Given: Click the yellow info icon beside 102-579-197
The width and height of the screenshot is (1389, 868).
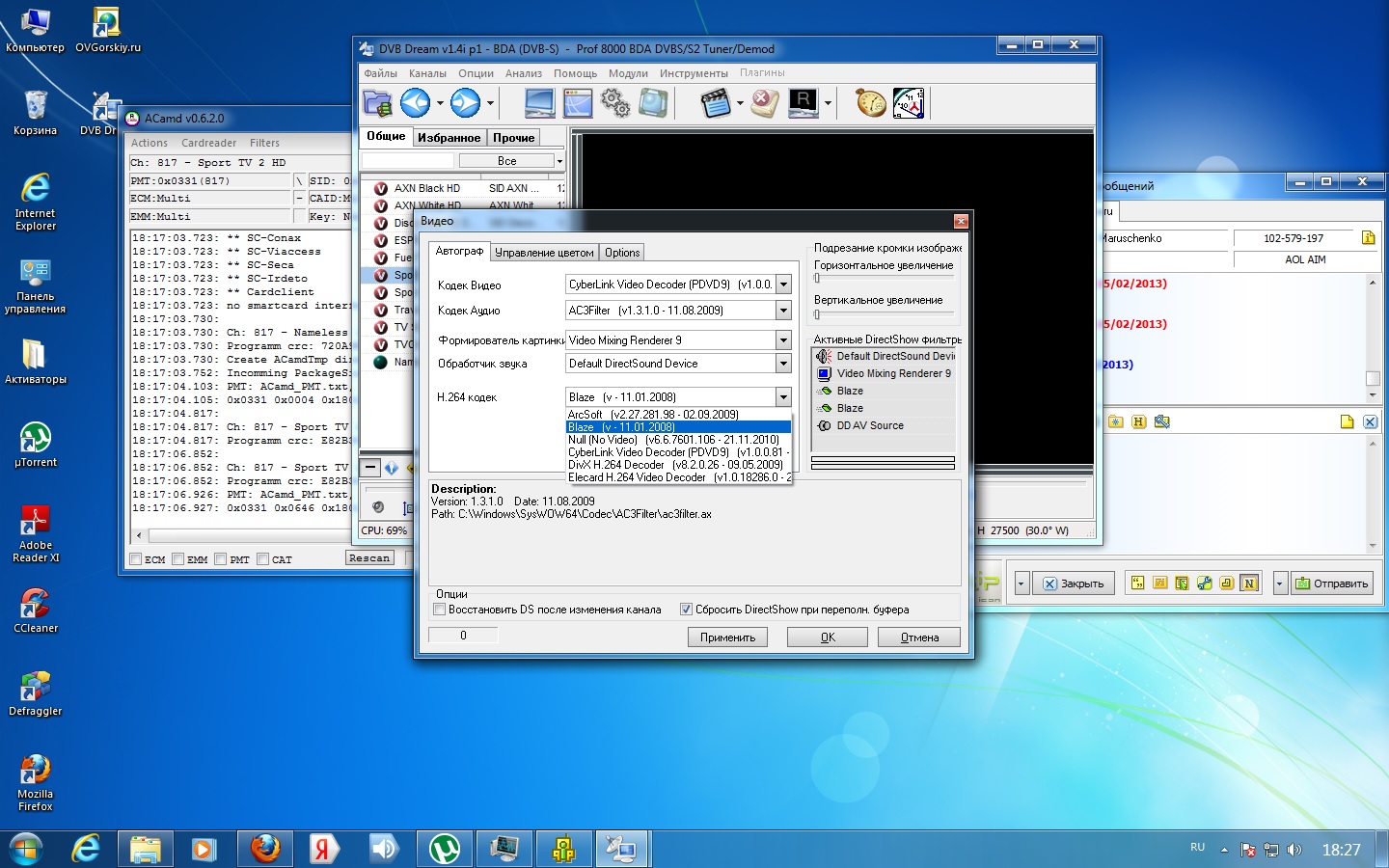Looking at the screenshot, I should tap(1368, 237).
